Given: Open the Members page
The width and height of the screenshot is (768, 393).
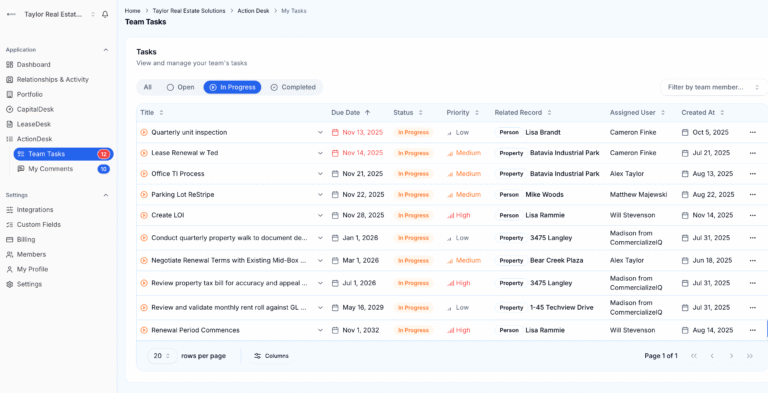Looking at the screenshot, I should click(x=31, y=254).
